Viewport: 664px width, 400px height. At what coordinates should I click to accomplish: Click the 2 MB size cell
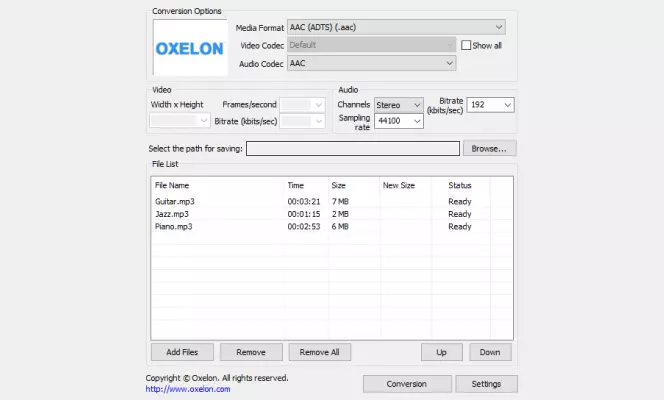(x=340, y=214)
